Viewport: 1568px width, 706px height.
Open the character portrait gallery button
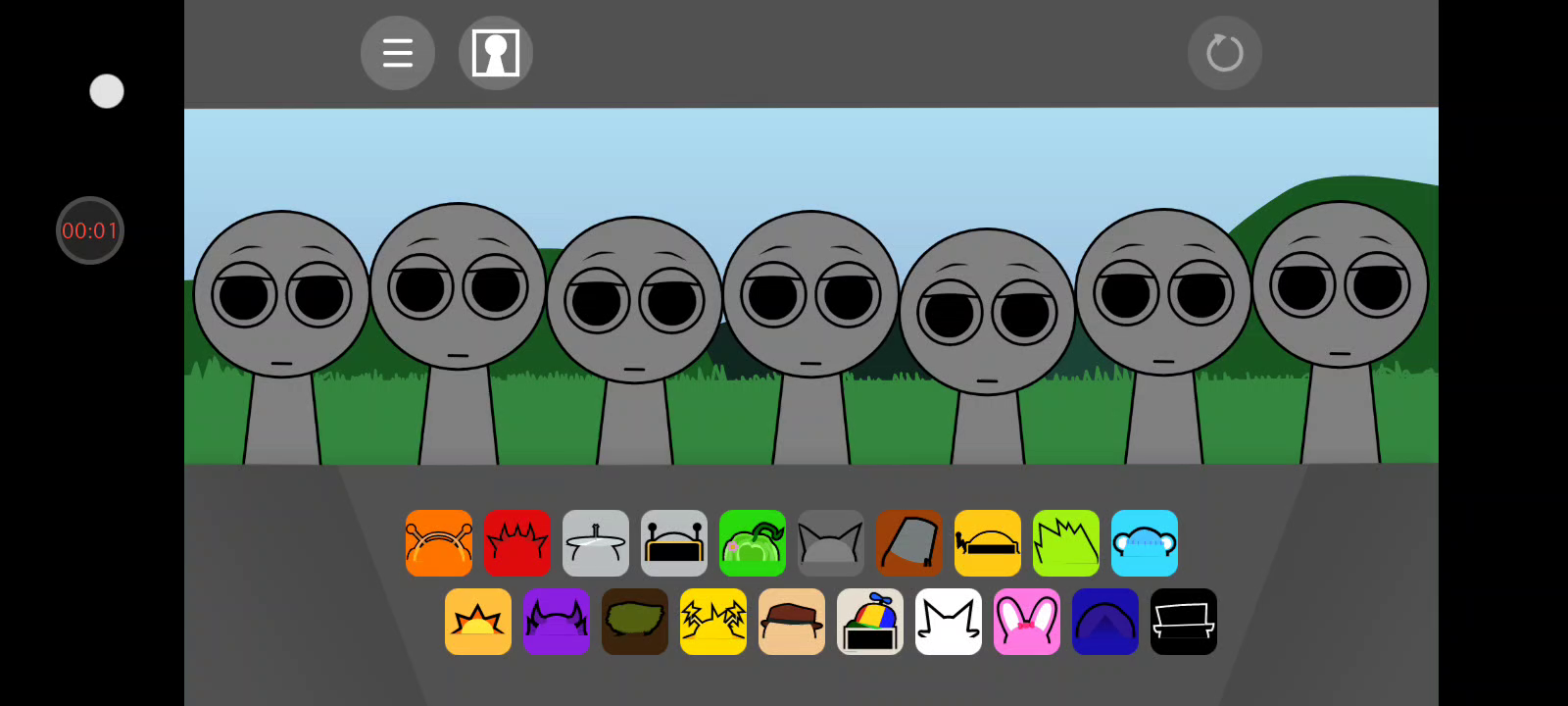495,53
